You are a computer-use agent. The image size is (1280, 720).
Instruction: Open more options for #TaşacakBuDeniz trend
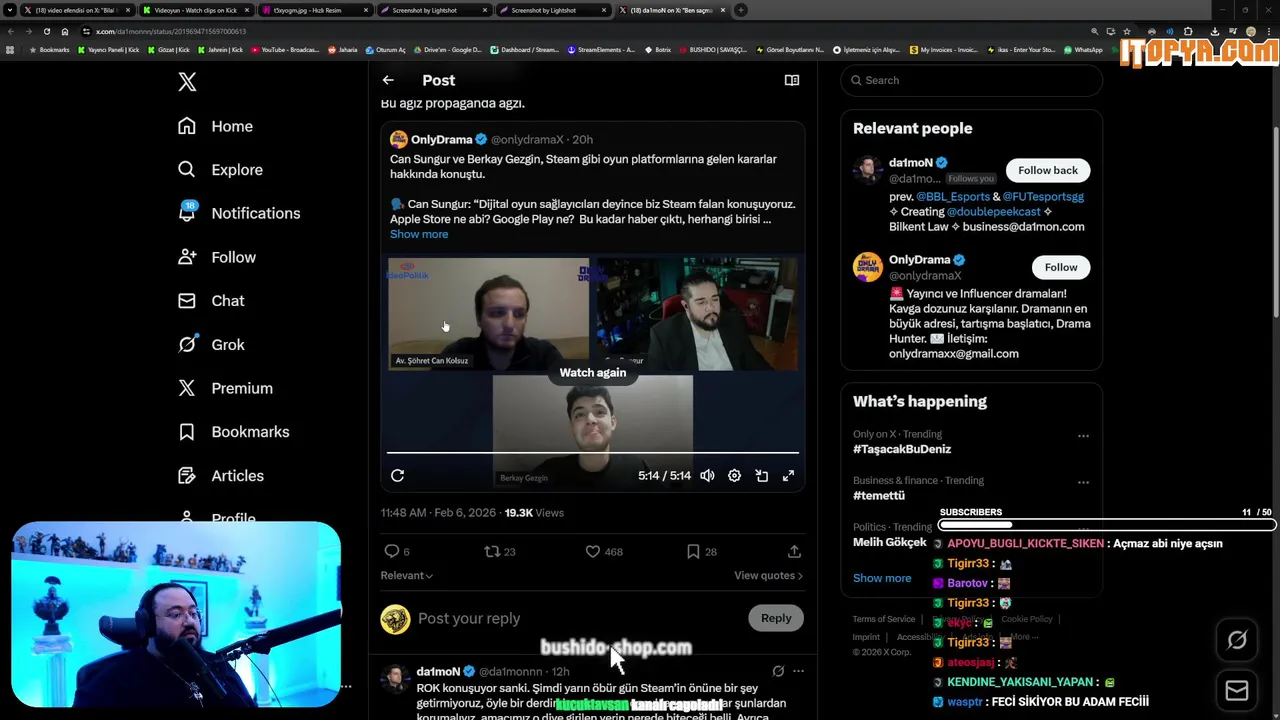1083,436
